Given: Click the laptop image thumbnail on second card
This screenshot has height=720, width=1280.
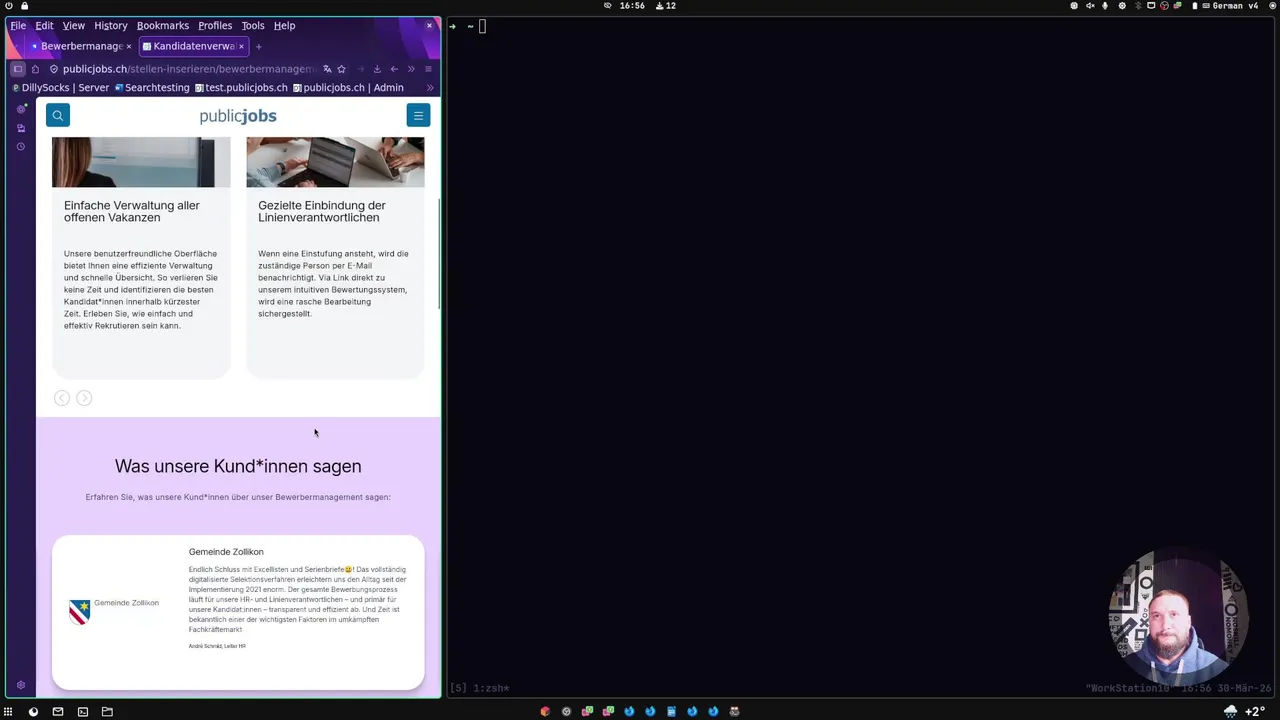Looking at the screenshot, I should point(335,162).
